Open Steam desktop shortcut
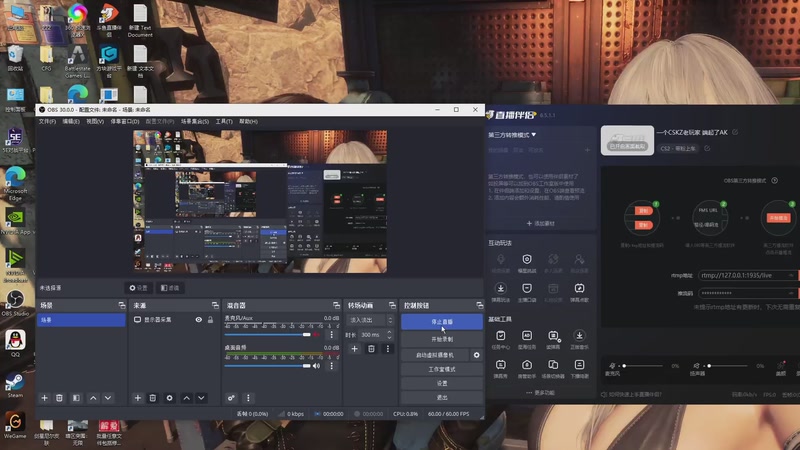 coord(15,386)
